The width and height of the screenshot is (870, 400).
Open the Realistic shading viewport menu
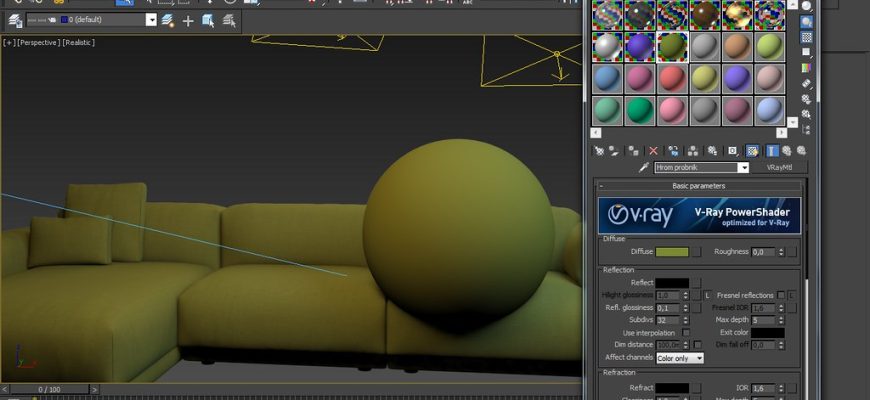(79, 43)
